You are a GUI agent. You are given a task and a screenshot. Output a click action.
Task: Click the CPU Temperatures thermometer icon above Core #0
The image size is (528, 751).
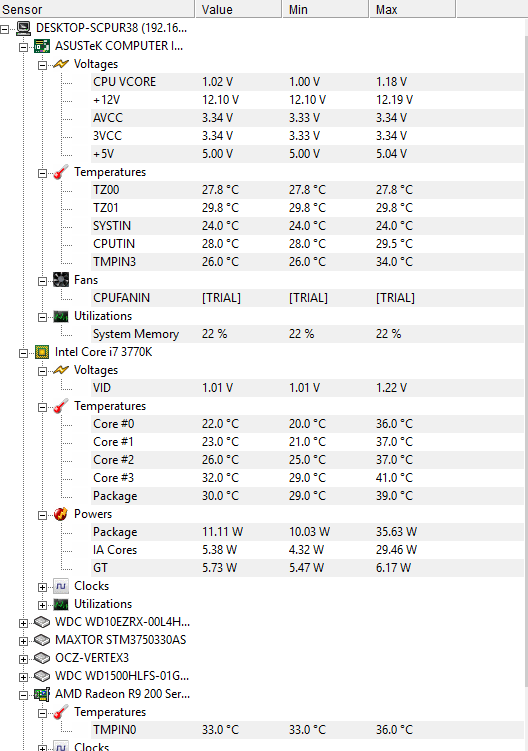pos(61,407)
